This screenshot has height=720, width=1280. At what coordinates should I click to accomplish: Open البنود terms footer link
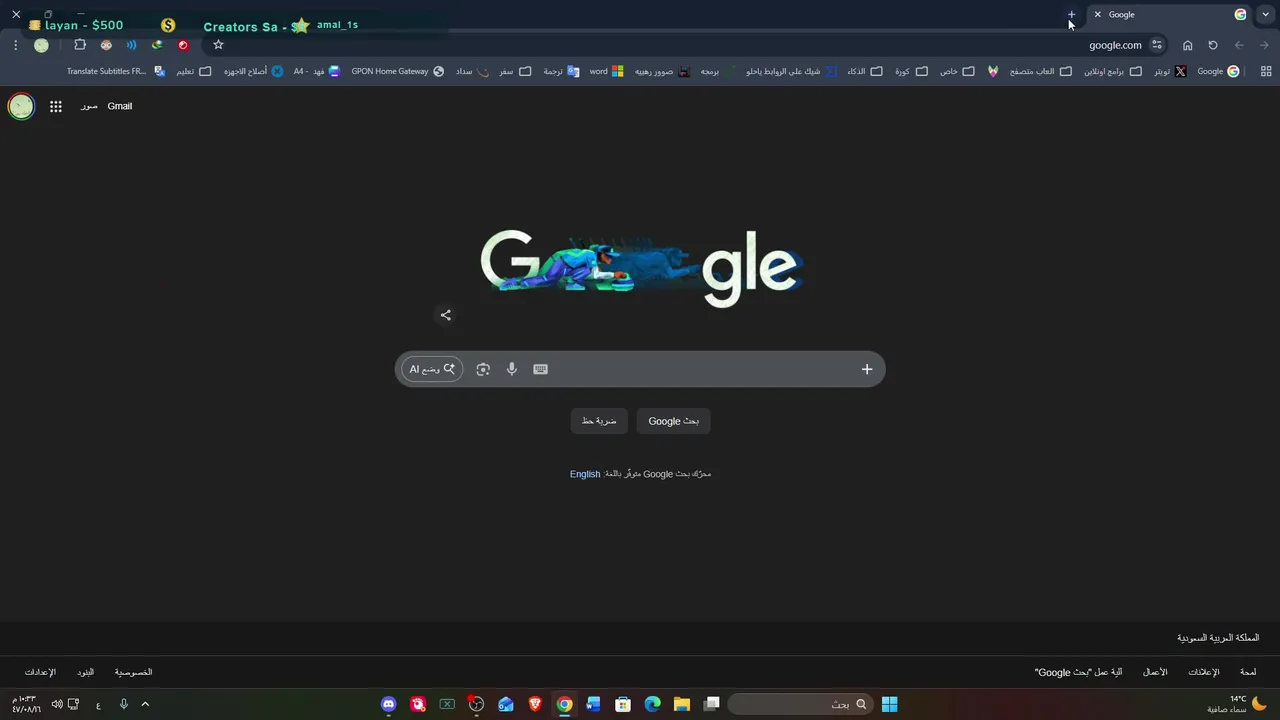point(86,672)
